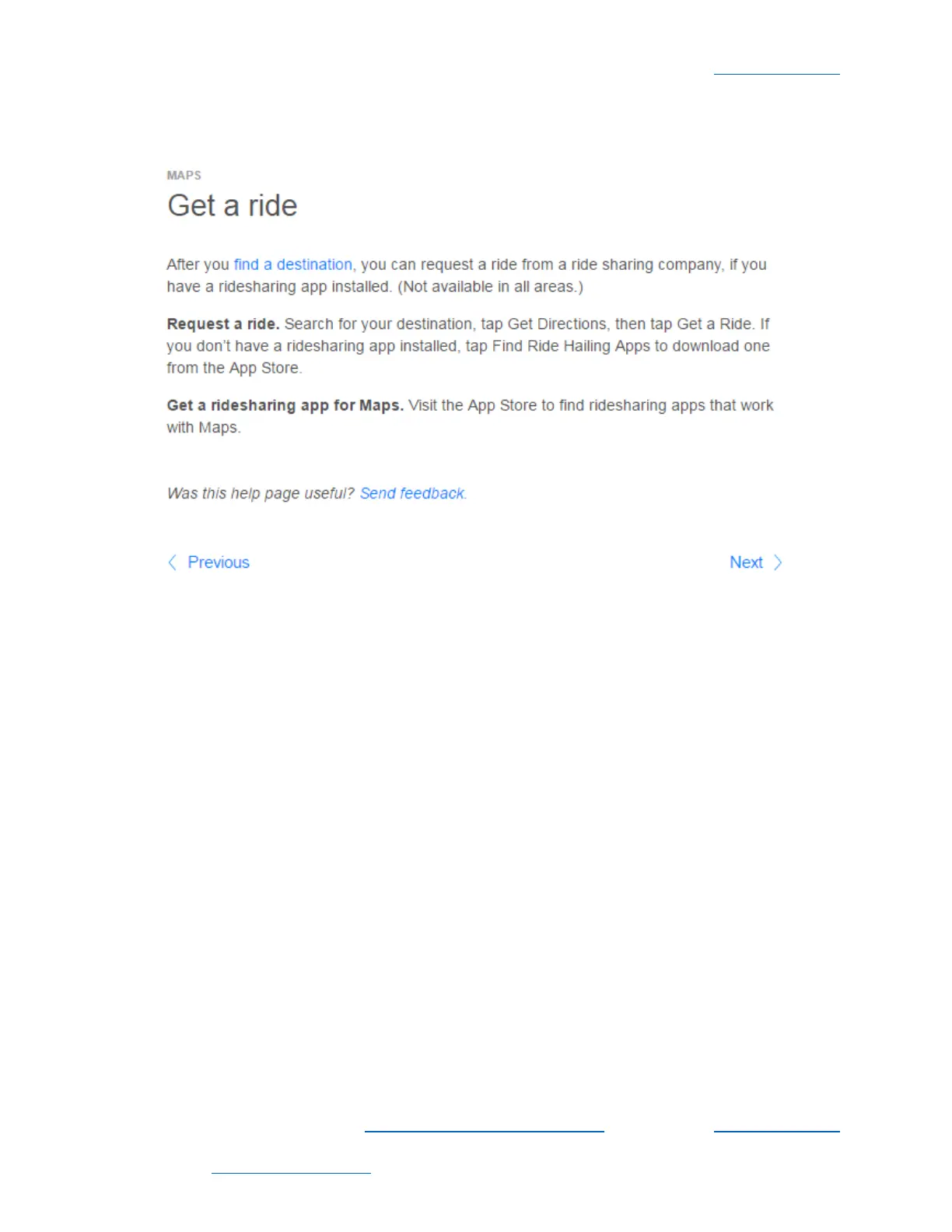952x1232 pixels.
Task: Click the left chevron beside Previous
Action: point(173,562)
